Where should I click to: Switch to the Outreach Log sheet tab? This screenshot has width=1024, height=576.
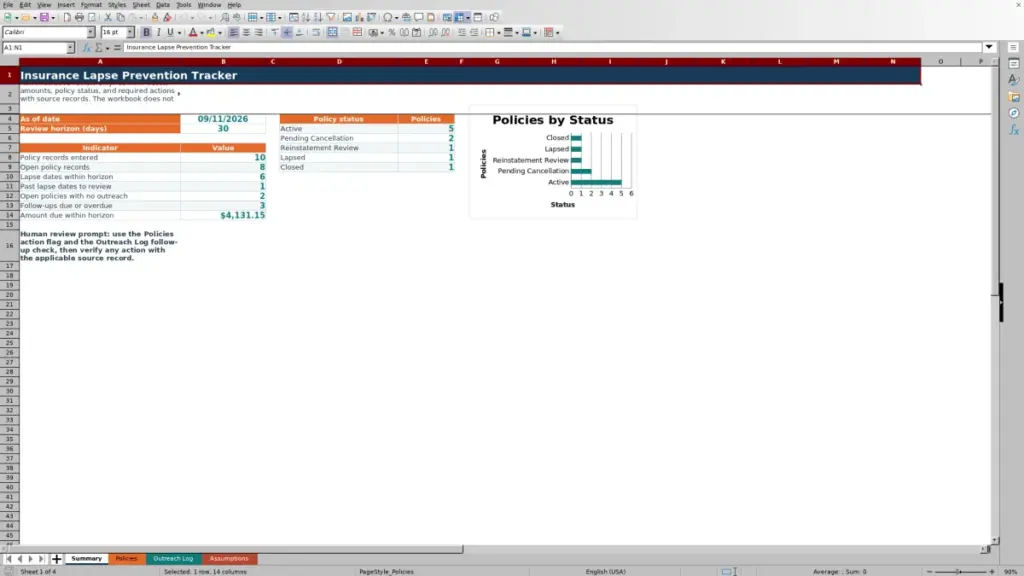pos(173,559)
